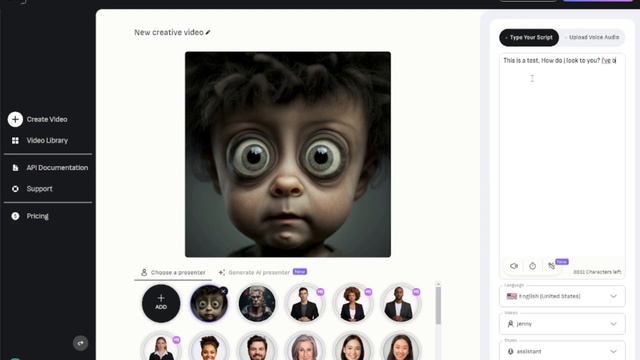Edit video title with pencil icon

point(208,32)
